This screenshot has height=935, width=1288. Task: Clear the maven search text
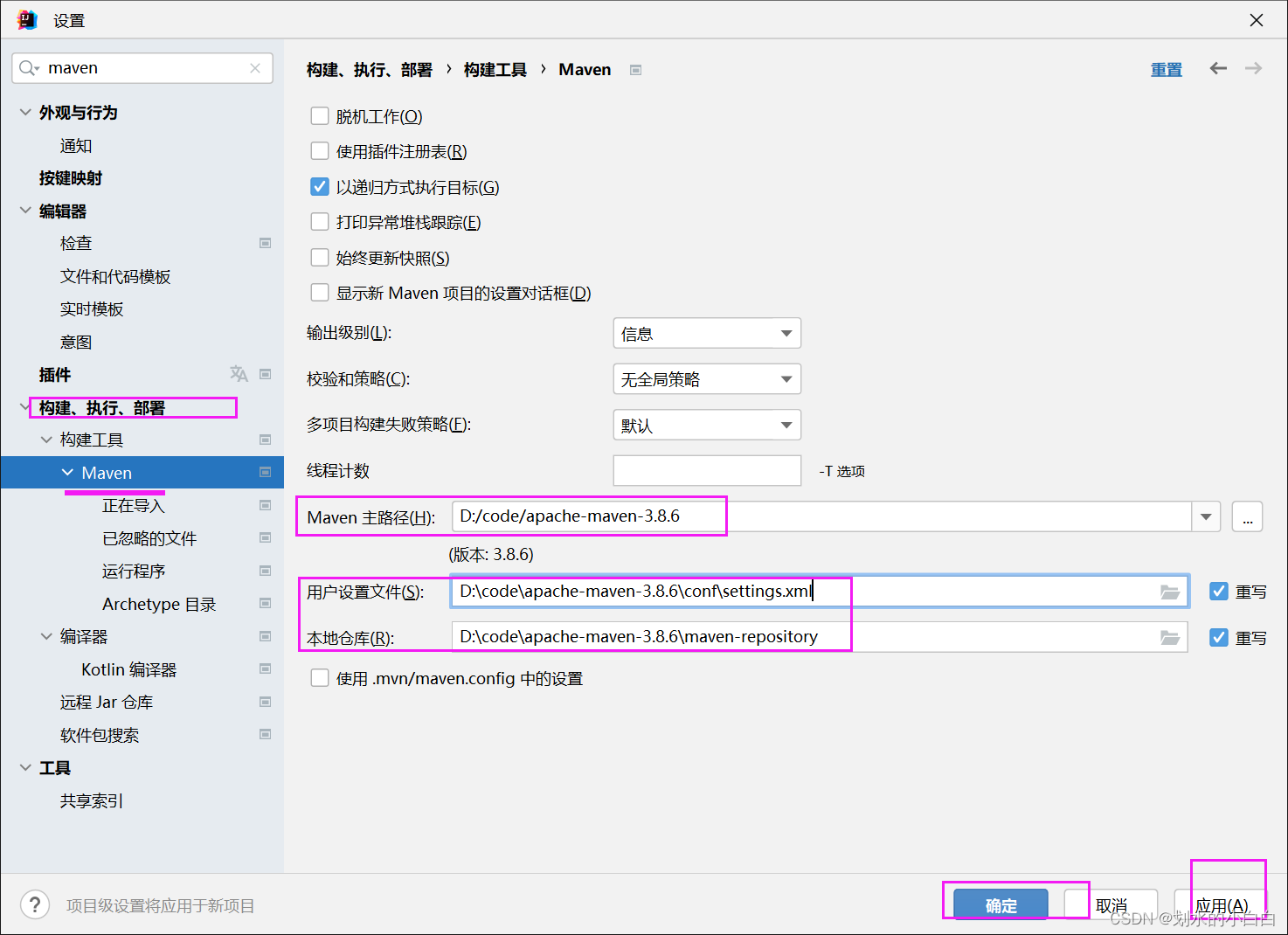click(255, 68)
